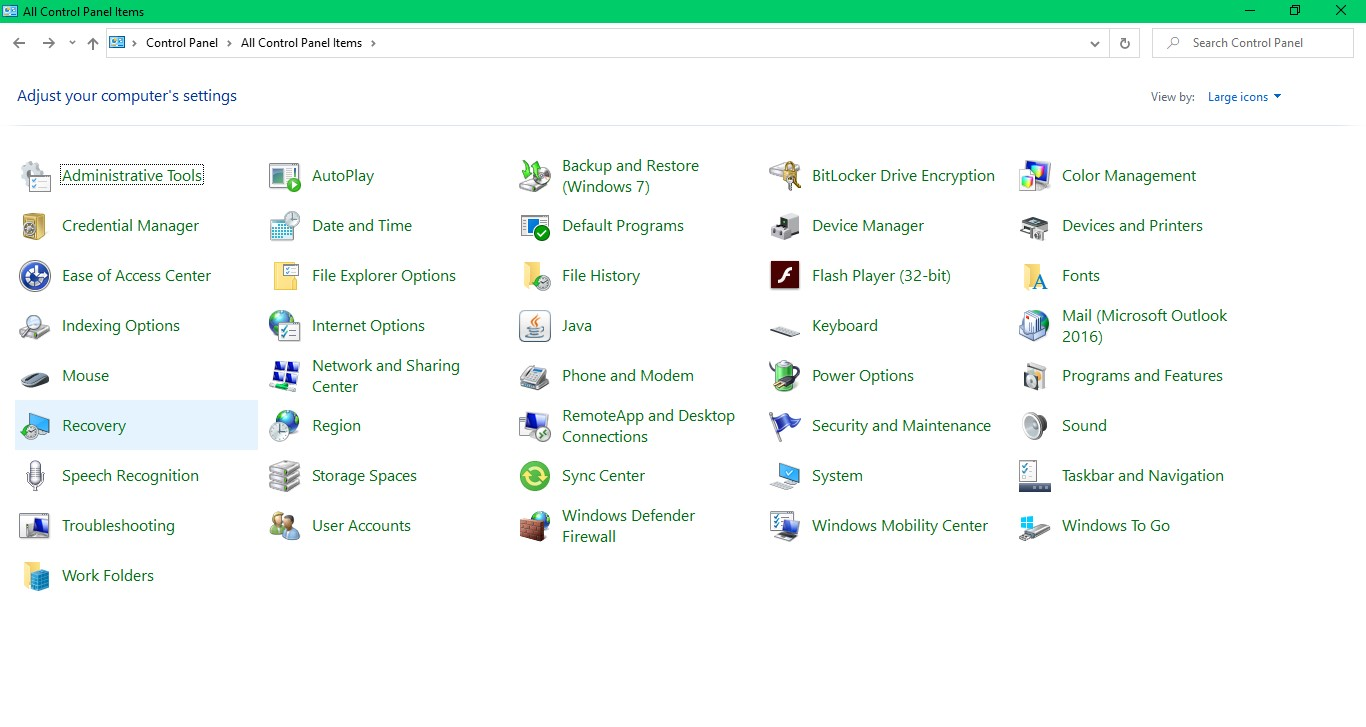Image resolution: width=1366 pixels, height=727 pixels.
Task: Restore down the Control Panel window
Action: pyautogui.click(x=1295, y=11)
